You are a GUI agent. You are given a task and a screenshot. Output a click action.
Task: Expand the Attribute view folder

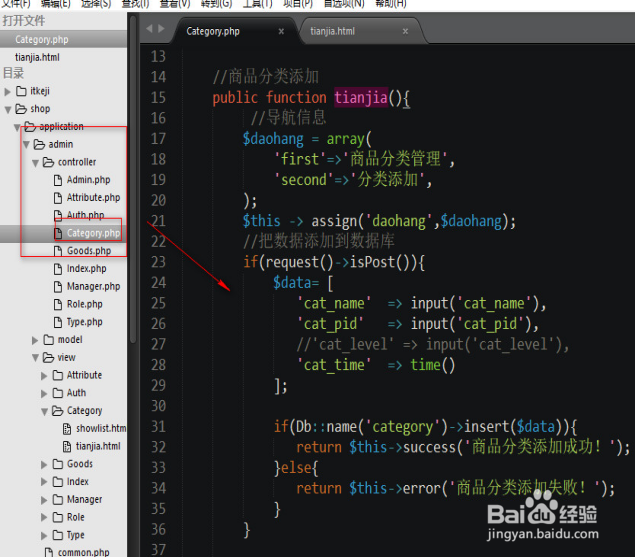(44, 376)
